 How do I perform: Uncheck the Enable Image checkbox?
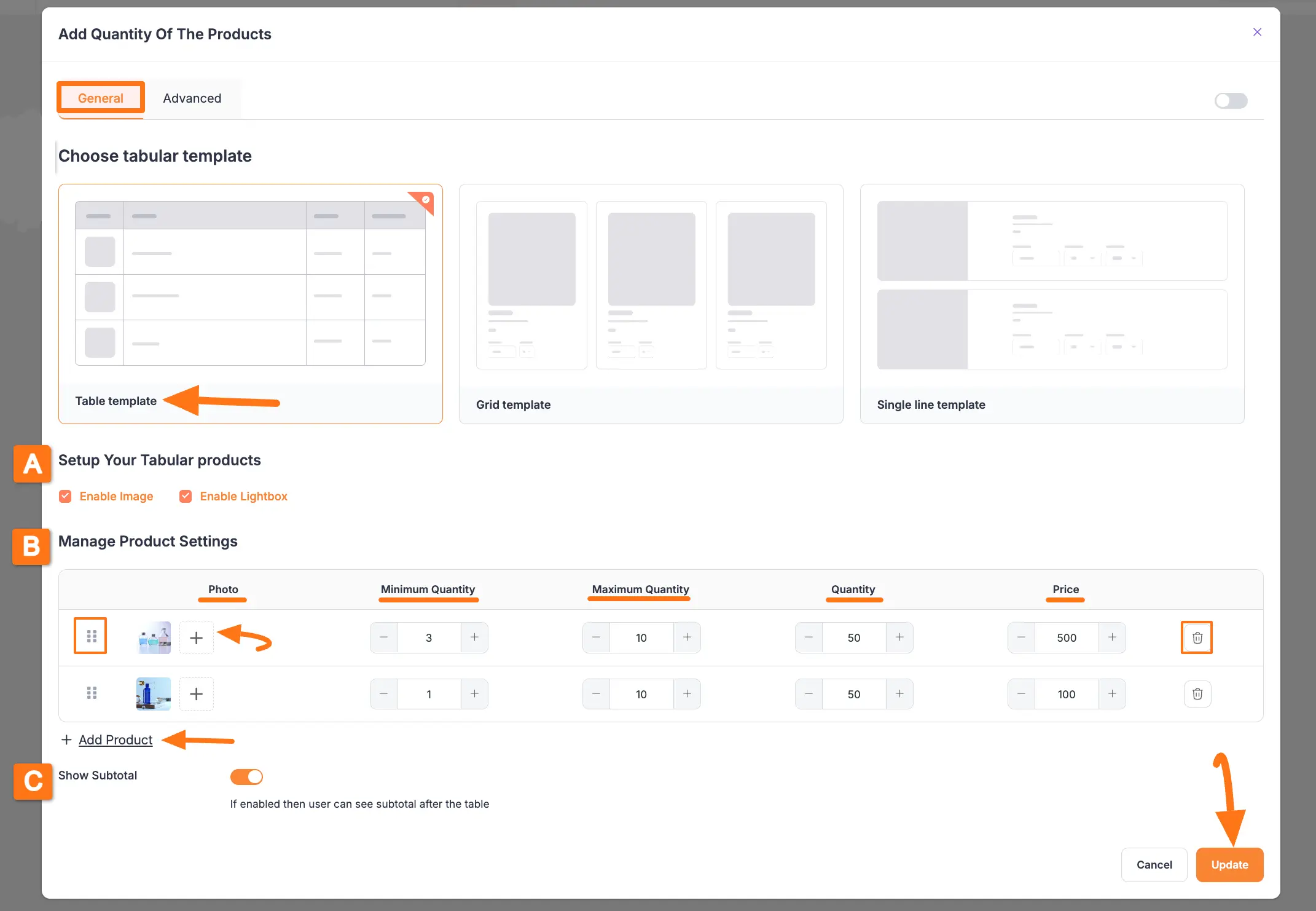pos(65,496)
